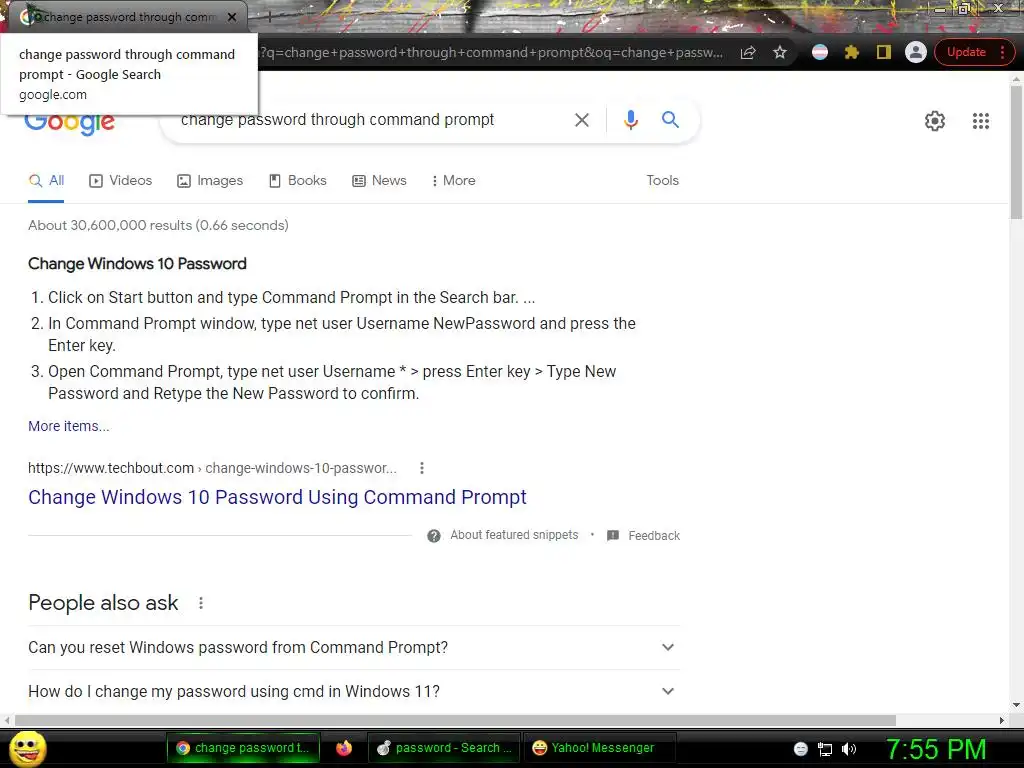Open Yahoo! Messenger from taskbar
Image resolution: width=1024 pixels, height=768 pixels.
click(x=600, y=748)
